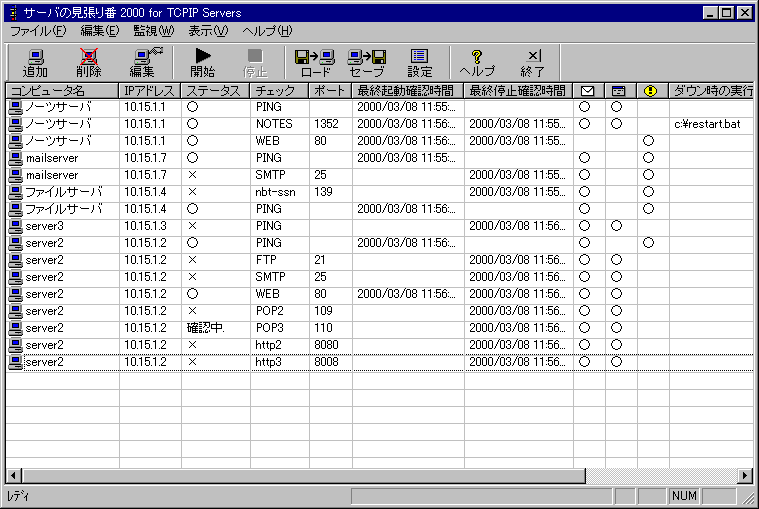Click the 削除 (Delete) toolbar icon
Viewport: 759px width, 509px height.
89,62
